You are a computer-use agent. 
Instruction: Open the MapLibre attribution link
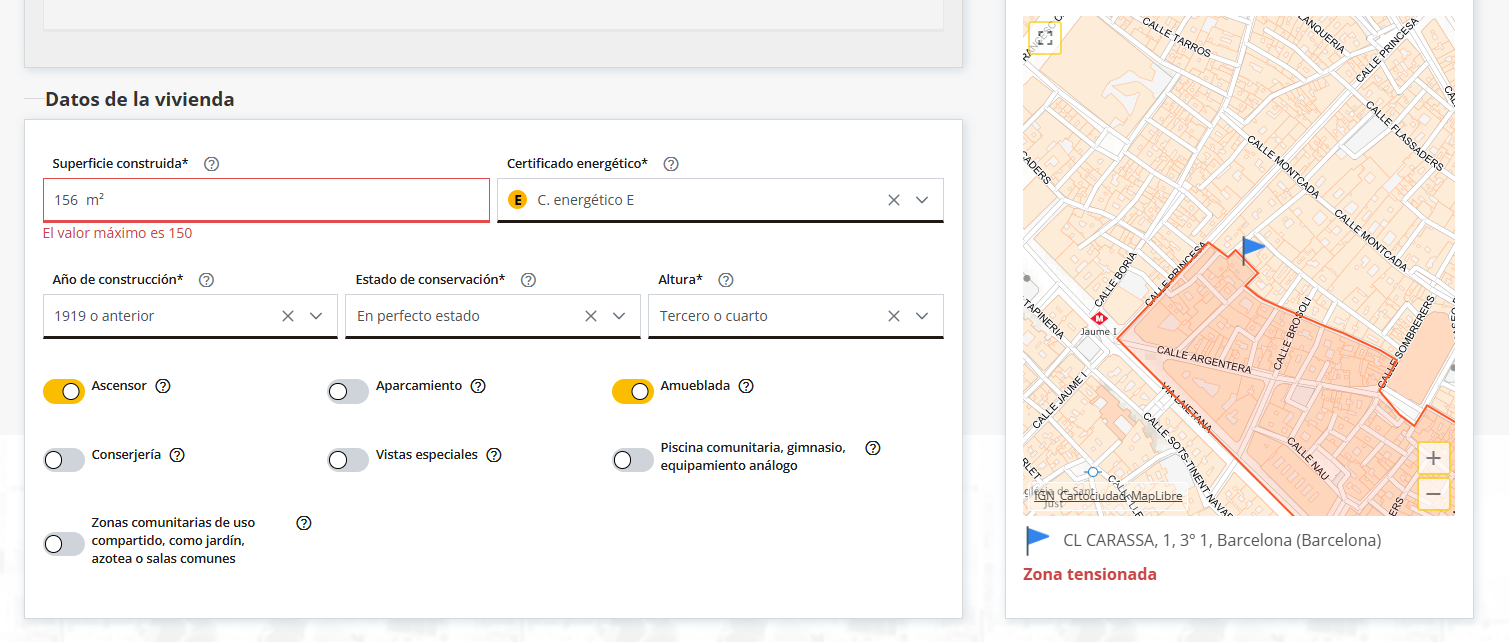(1157, 496)
